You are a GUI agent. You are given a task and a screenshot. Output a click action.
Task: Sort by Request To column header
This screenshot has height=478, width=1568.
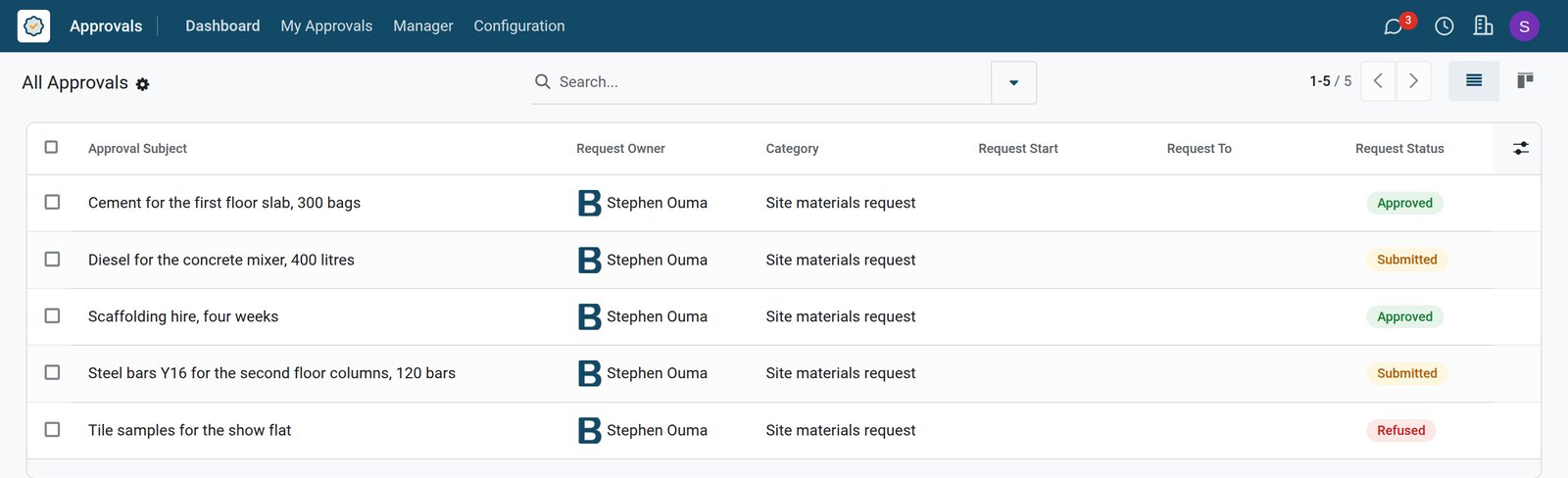(x=1200, y=148)
